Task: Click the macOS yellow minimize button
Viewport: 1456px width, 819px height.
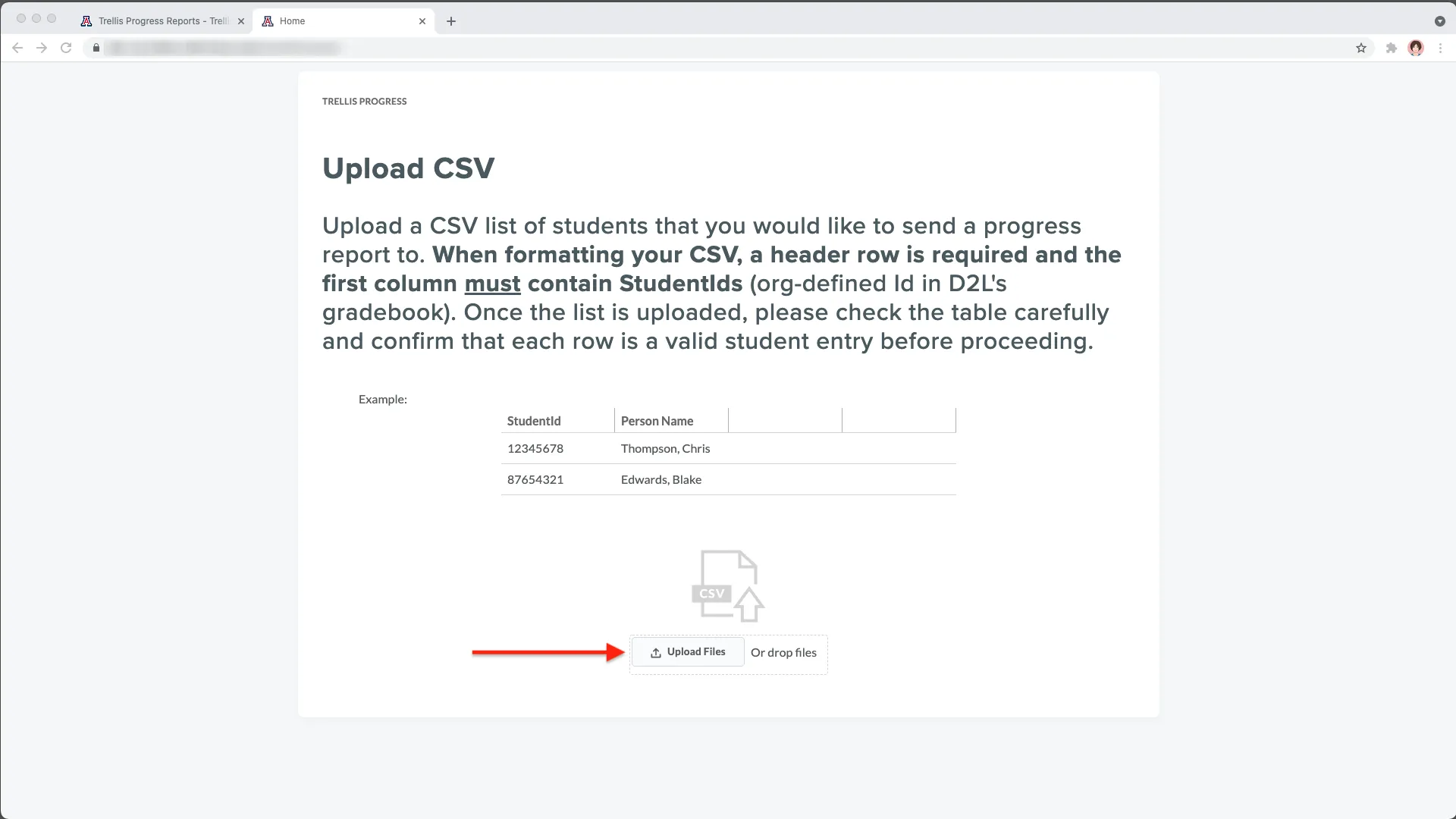Action: (36, 18)
